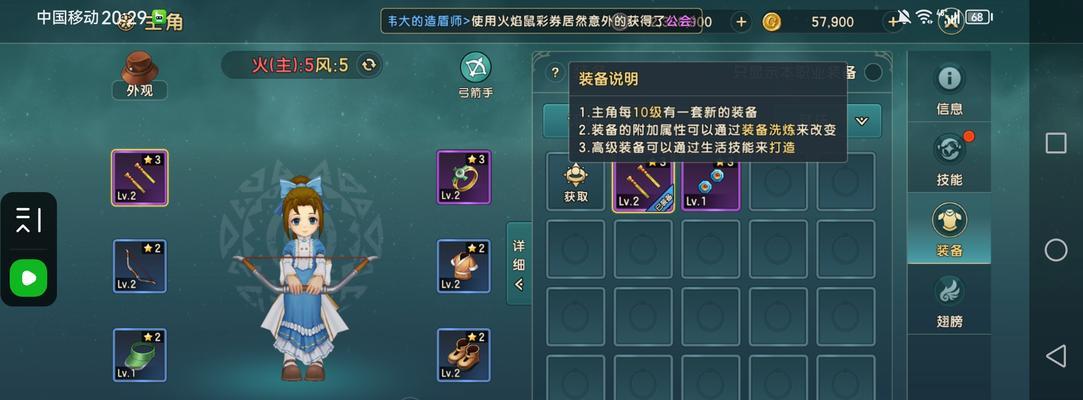Add gold coins with plus button
This screenshot has width=1083, height=400.
[x=893, y=22]
